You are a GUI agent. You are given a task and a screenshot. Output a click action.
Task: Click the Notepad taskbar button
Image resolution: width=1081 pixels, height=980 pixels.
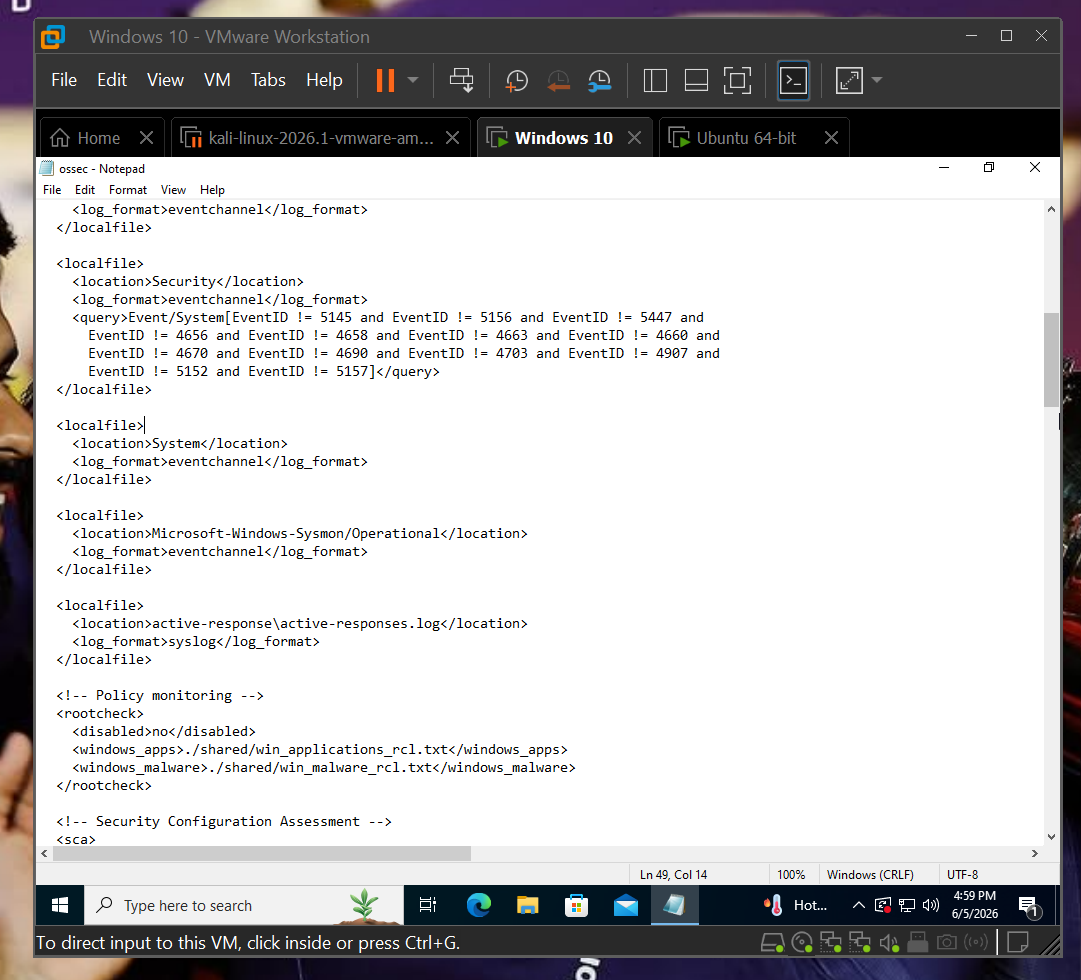point(675,905)
